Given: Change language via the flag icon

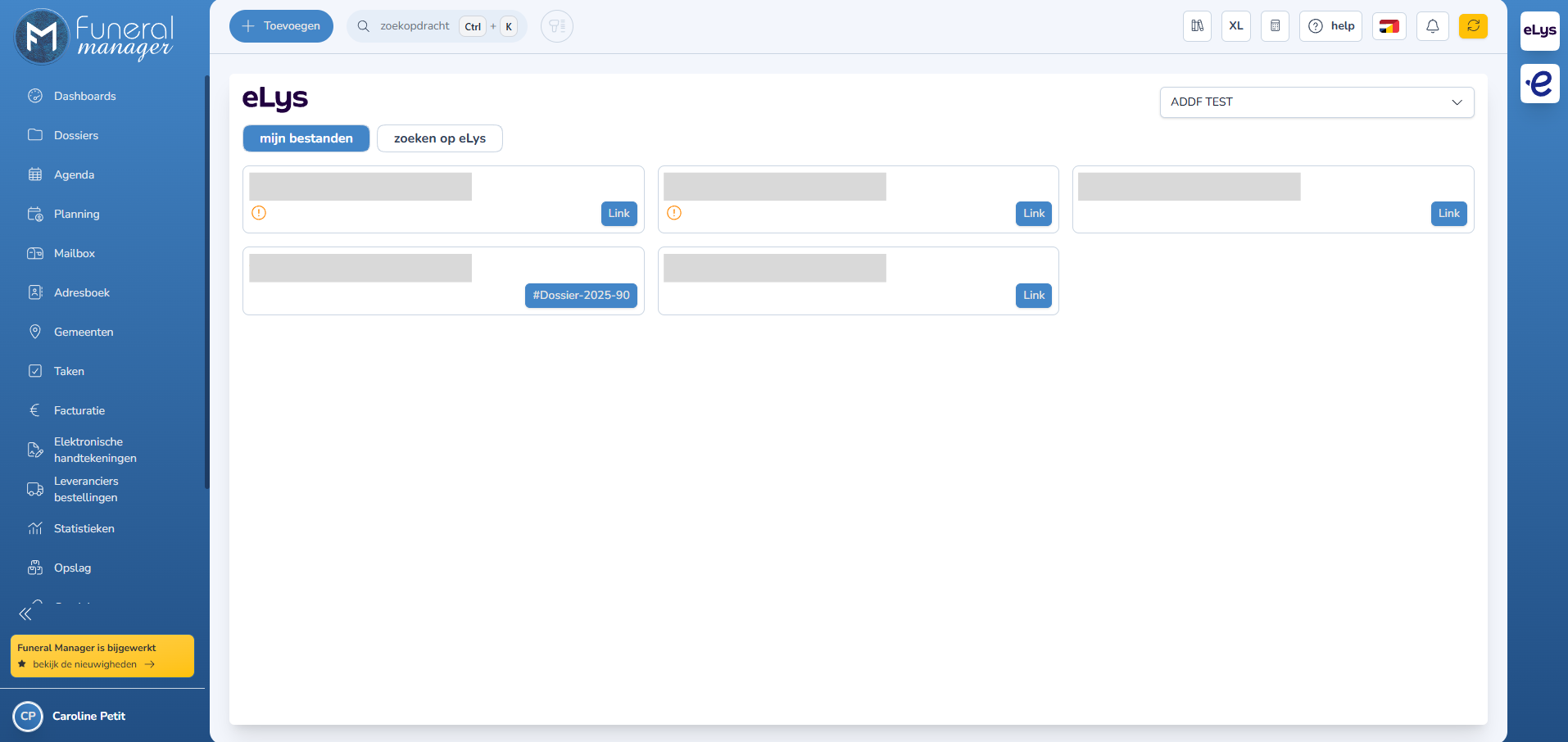Looking at the screenshot, I should 1389,26.
